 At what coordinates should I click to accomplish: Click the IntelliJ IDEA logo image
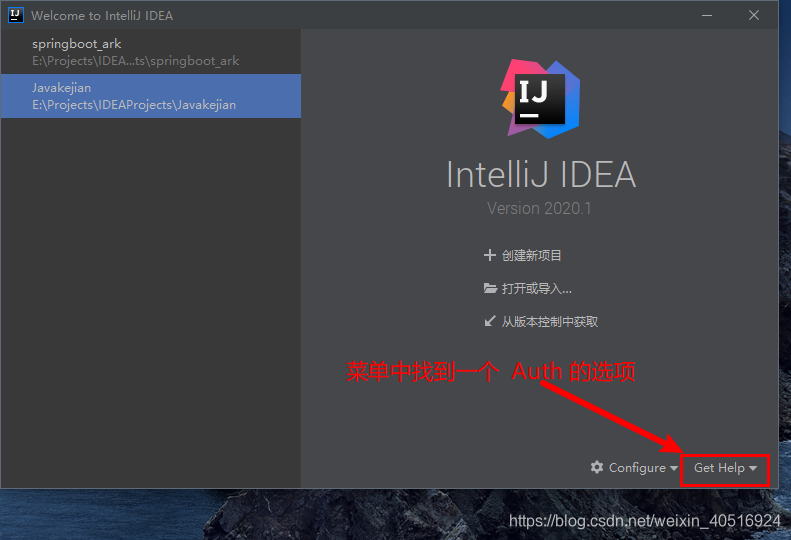pyautogui.click(x=541, y=99)
